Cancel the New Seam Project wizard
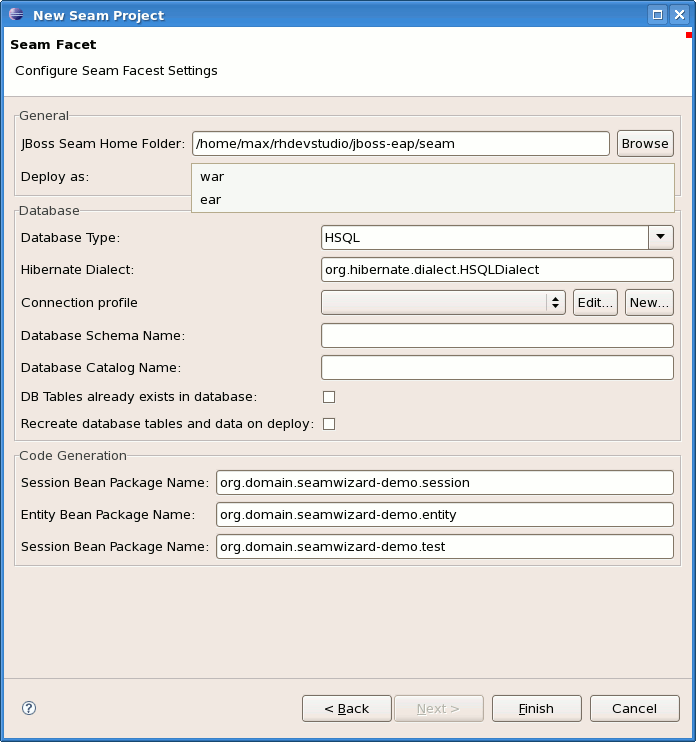The height and width of the screenshot is (742, 696). [x=634, y=708]
